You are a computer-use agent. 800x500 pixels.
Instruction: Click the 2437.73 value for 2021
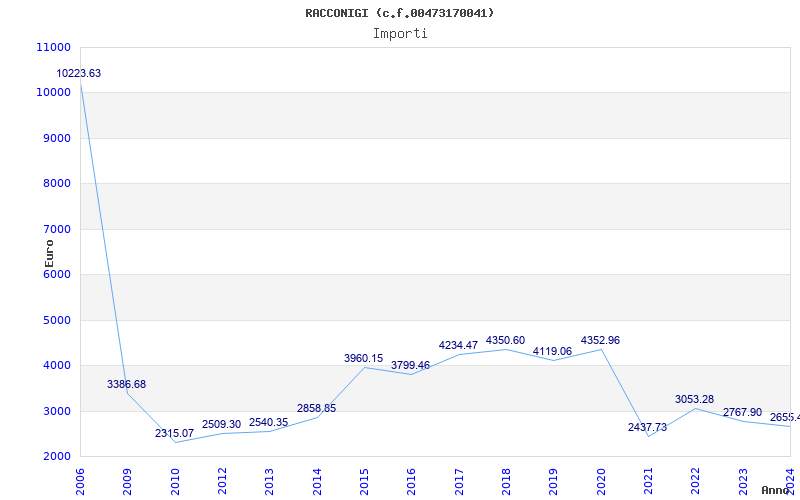pyautogui.click(x=647, y=427)
